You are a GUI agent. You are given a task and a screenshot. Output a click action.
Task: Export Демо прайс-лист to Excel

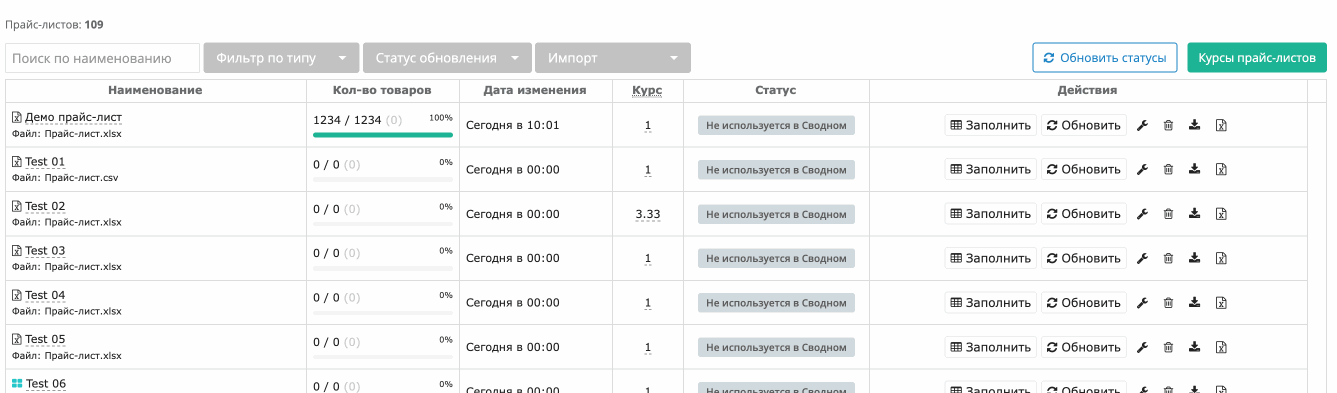(1221, 125)
